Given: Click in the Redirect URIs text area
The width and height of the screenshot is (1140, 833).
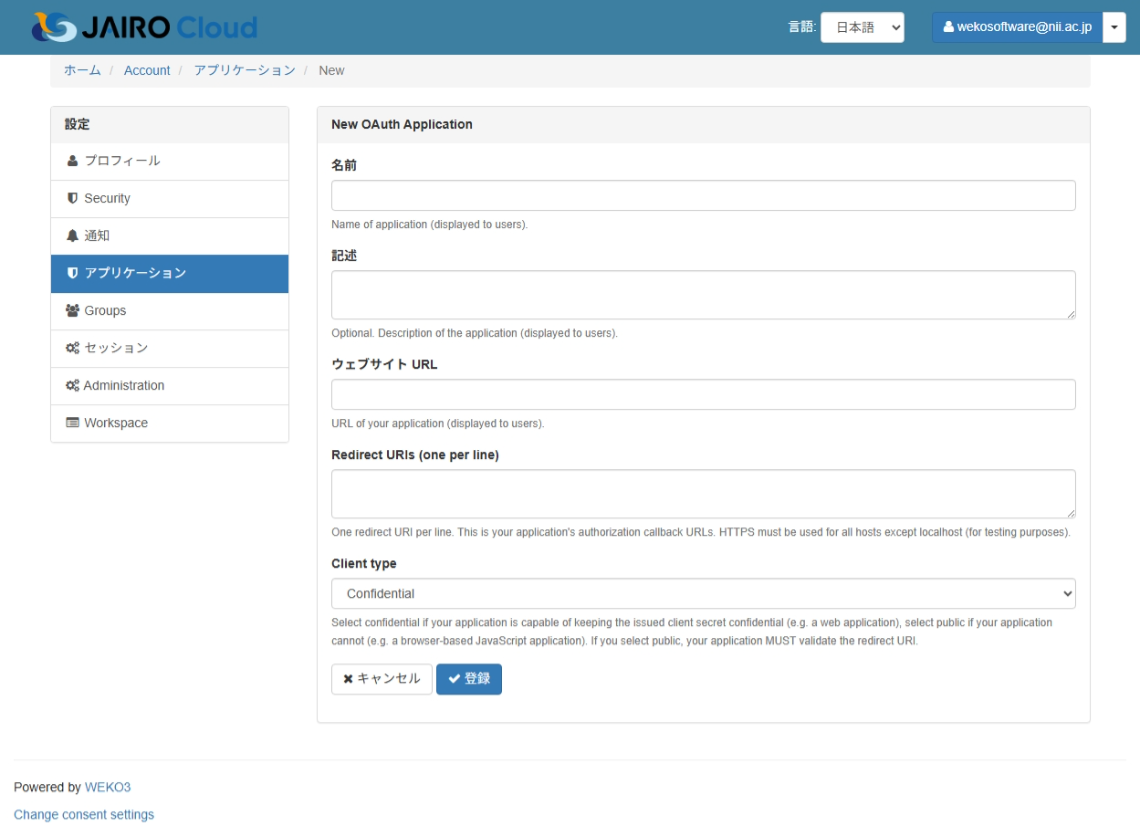Looking at the screenshot, I should [703, 494].
